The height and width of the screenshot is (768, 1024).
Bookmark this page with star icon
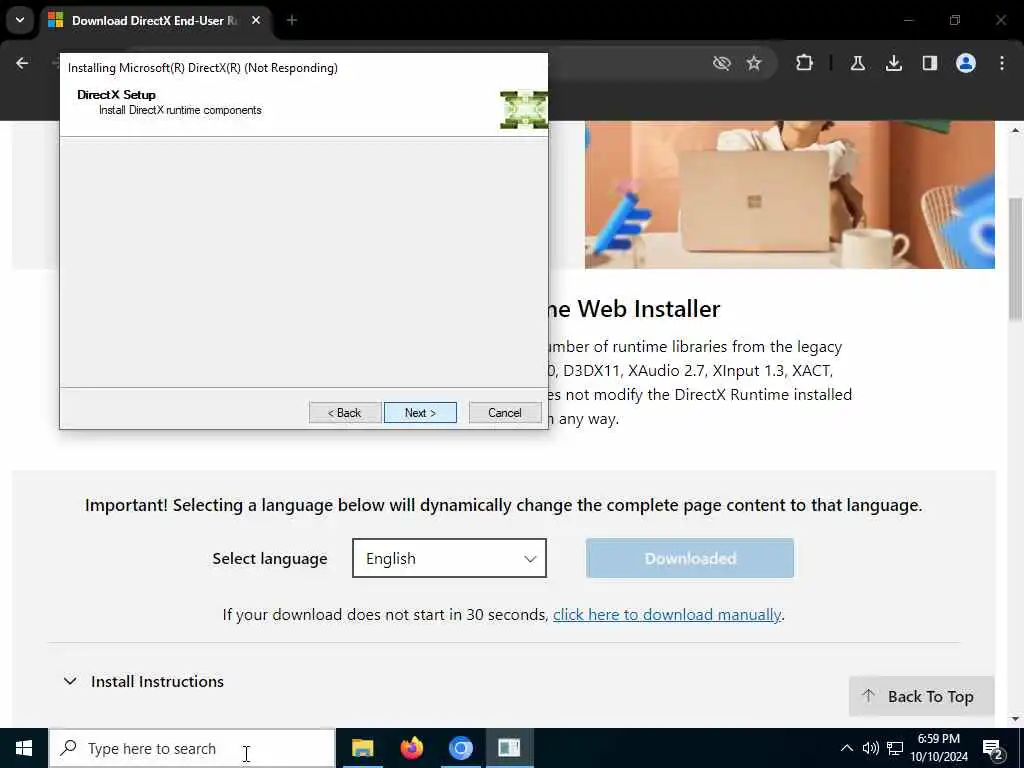click(754, 63)
